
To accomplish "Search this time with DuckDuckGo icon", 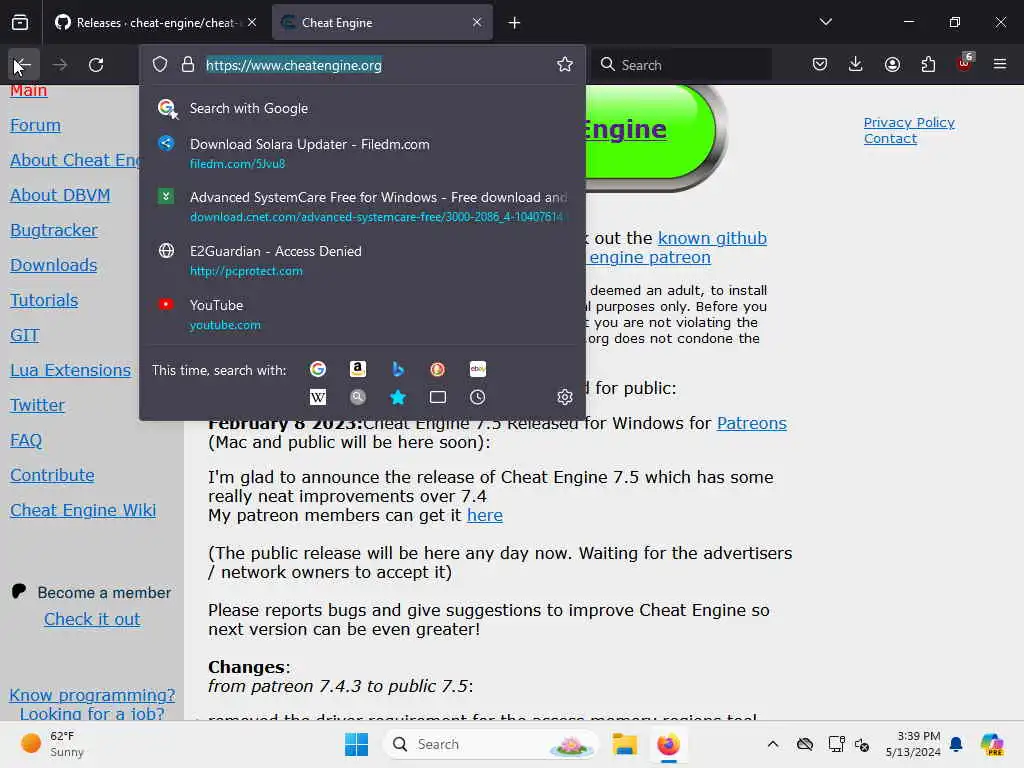I will click(x=438, y=370).
